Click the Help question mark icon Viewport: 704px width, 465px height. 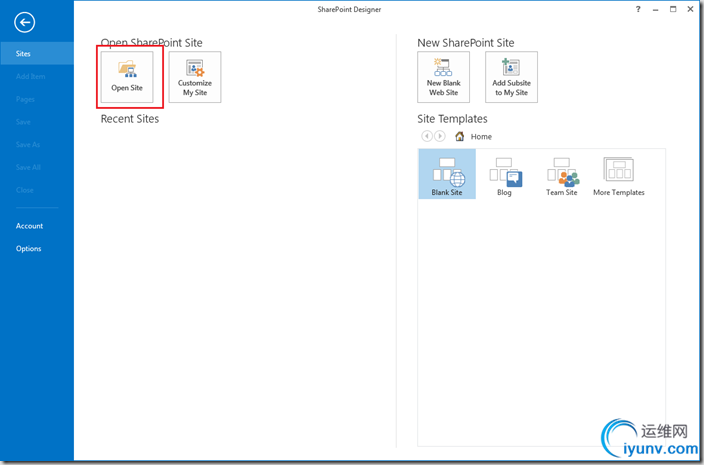638,9
